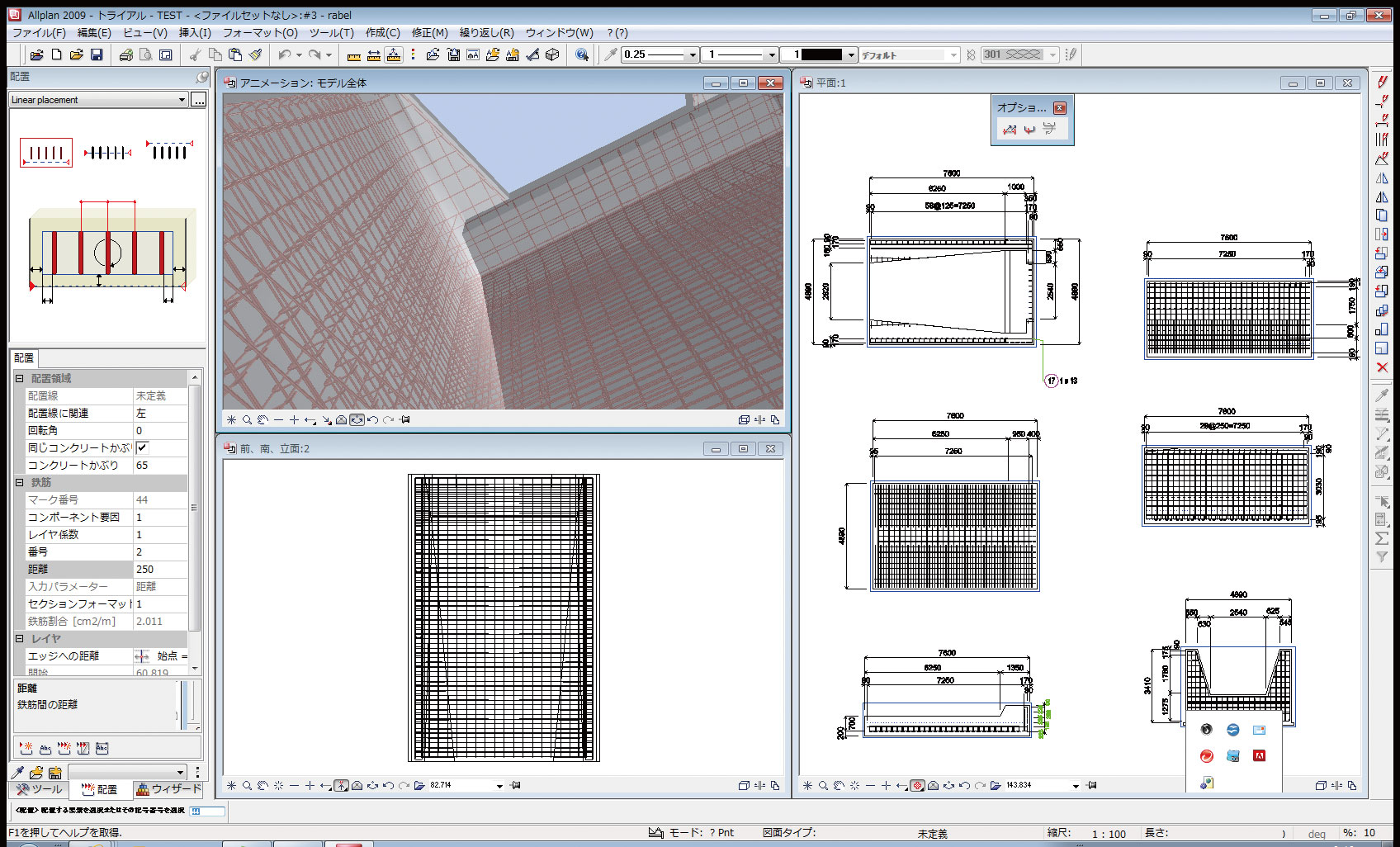The image size is (1400, 847).
Task: Open the 0.25 pen thickness dropdown
Action: tap(693, 54)
